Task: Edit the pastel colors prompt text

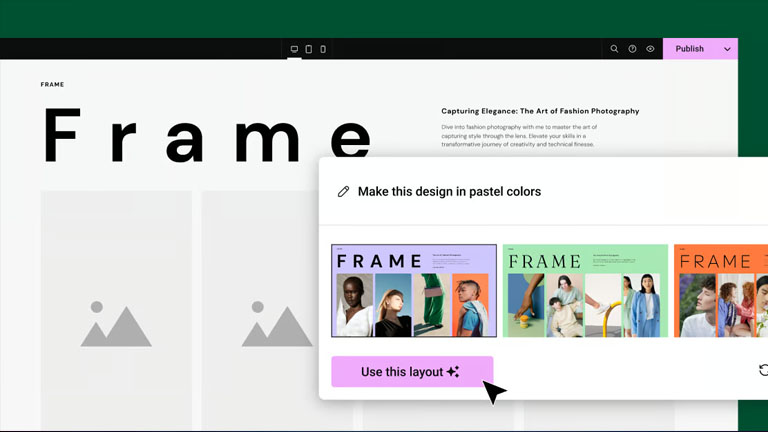Action: coord(449,192)
